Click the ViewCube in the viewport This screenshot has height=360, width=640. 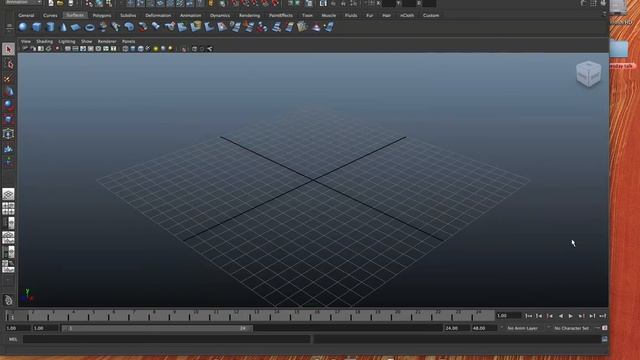pyautogui.click(x=588, y=74)
